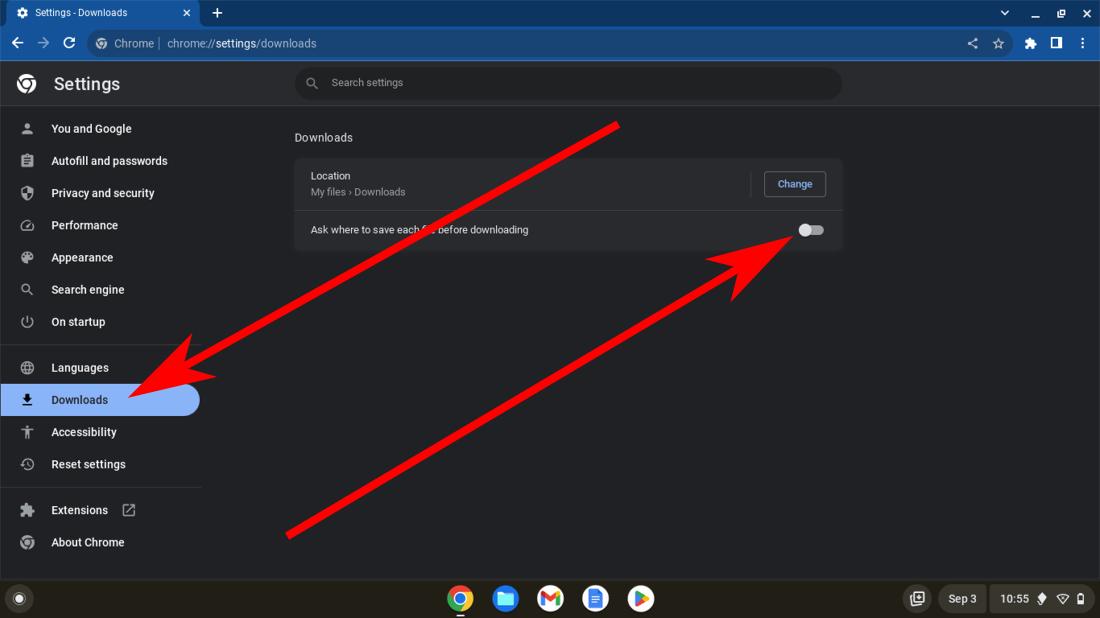Open the calendar by clicking Sep 3
Image resolution: width=1100 pixels, height=618 pixels.
click(962, 598)
